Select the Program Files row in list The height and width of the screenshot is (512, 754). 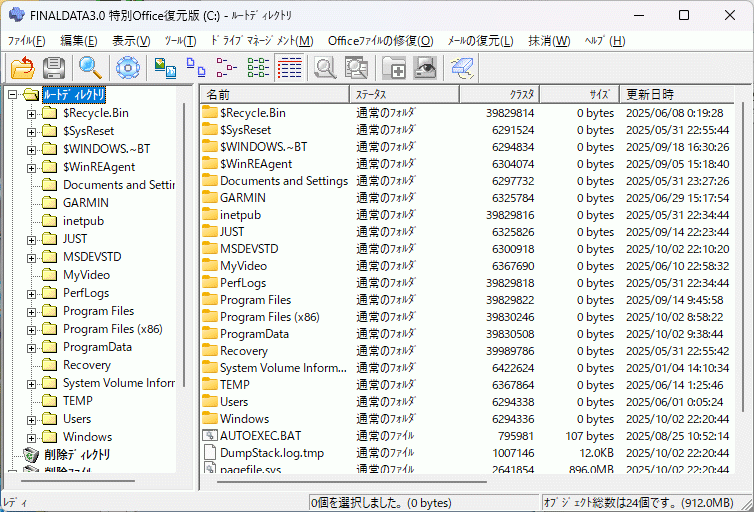[466, 300]
